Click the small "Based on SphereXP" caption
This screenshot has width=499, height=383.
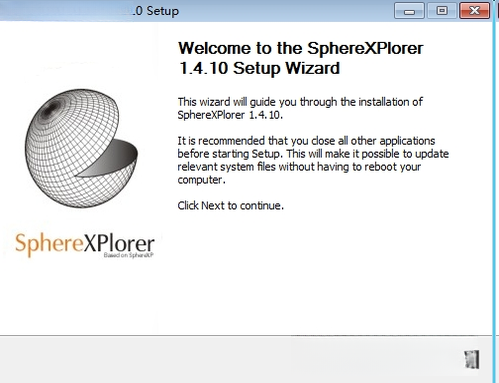pos(128,255)
